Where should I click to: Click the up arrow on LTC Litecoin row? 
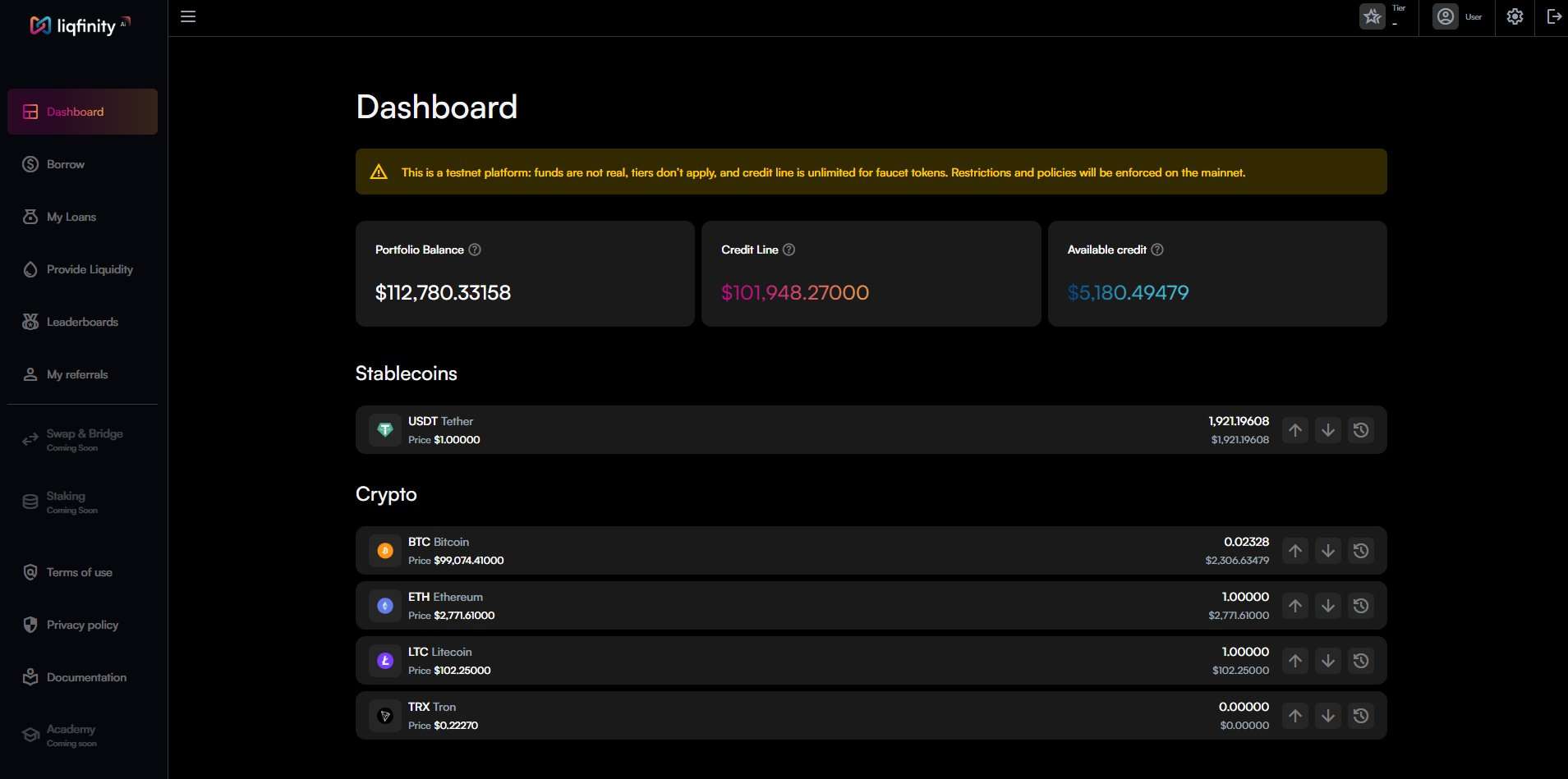tap(1295, 661)
